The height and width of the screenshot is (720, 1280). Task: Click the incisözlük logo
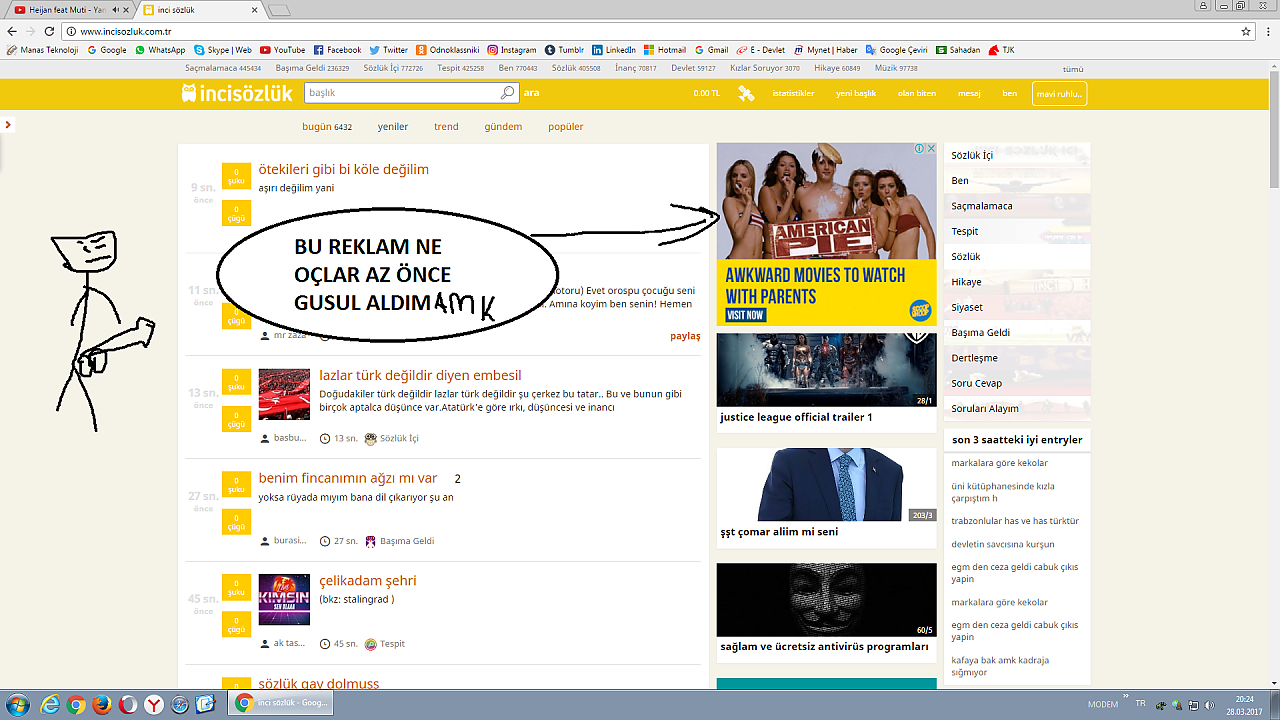237,93
